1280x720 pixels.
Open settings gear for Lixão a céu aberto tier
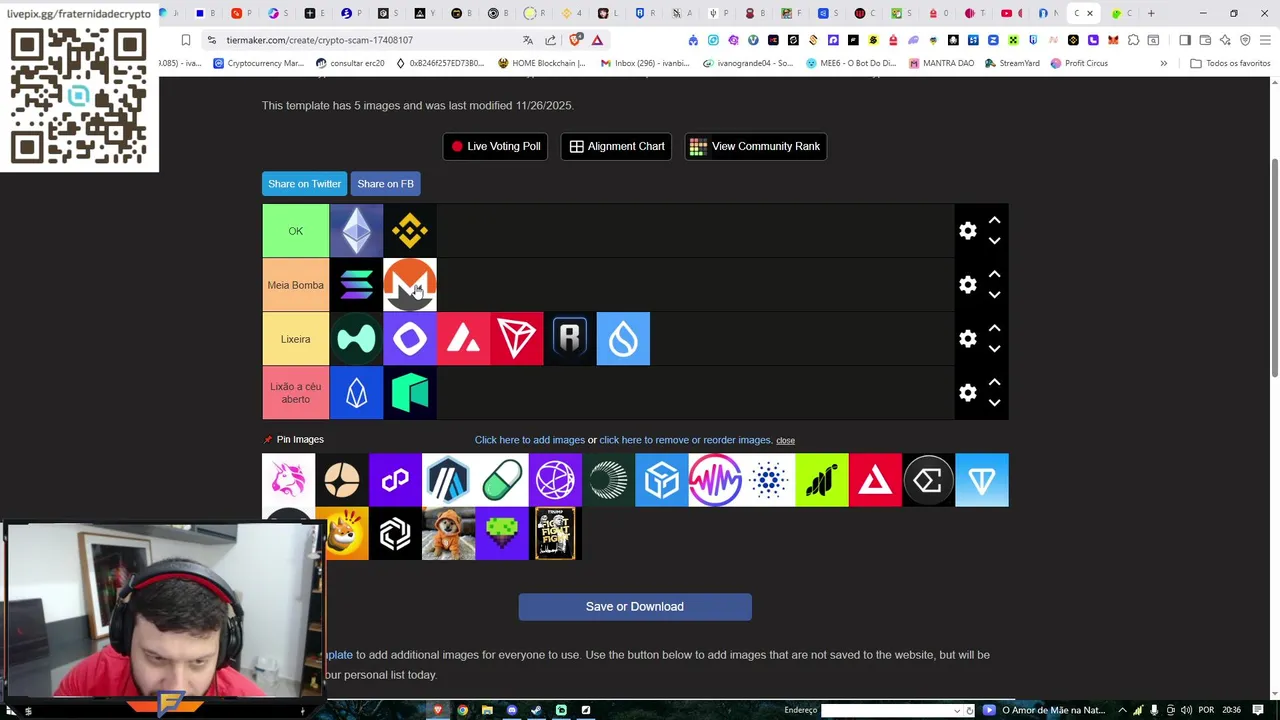(968, 393)
